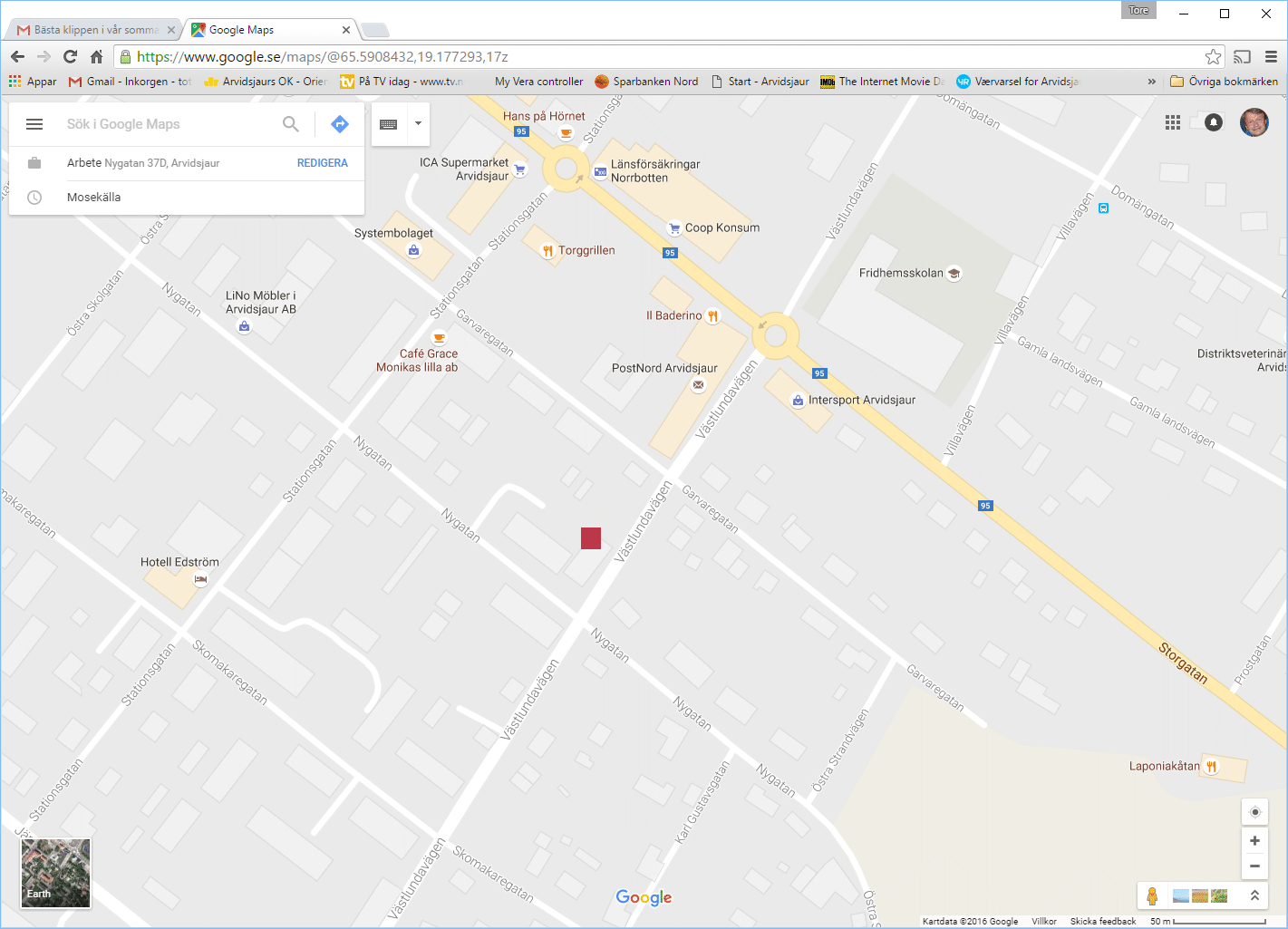The height and width of the screenshot is (929, 1288).
Task: Click the ICA Supermarket shopping cart marker
Action: tap(520, 169)
